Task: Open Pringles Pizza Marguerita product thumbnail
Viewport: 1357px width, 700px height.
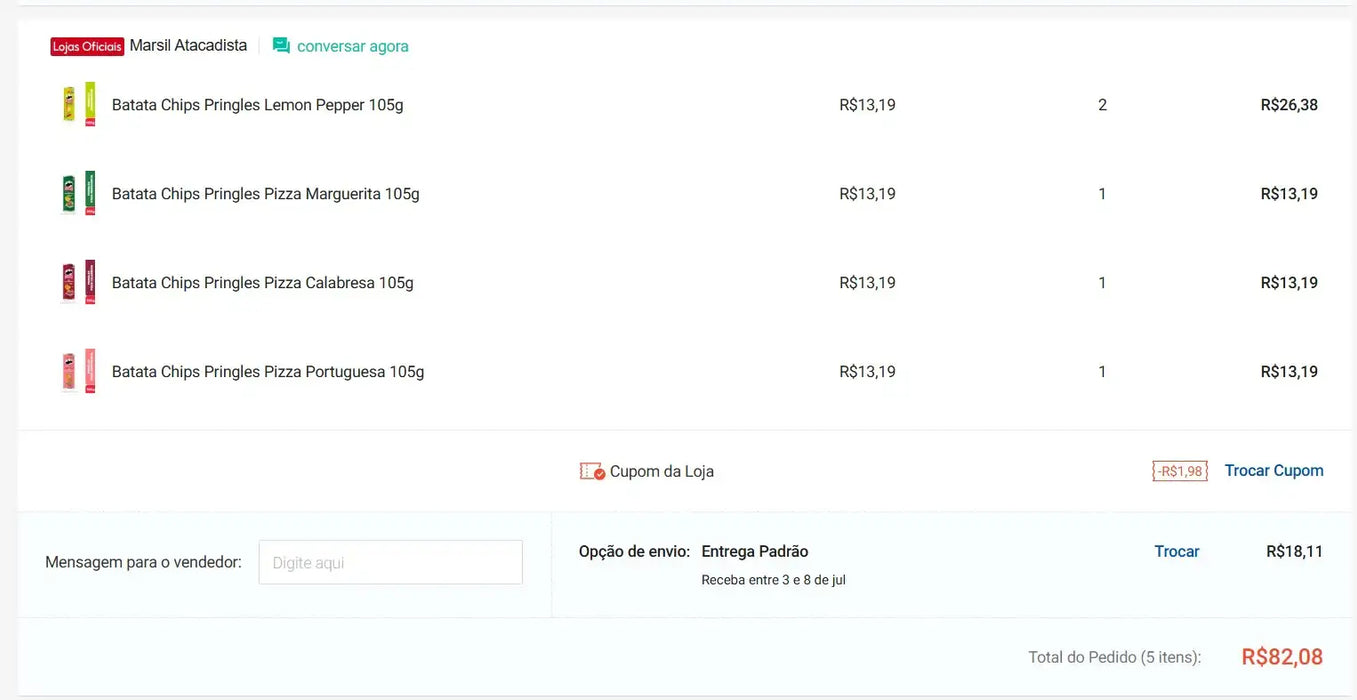Action: [79, 193]
